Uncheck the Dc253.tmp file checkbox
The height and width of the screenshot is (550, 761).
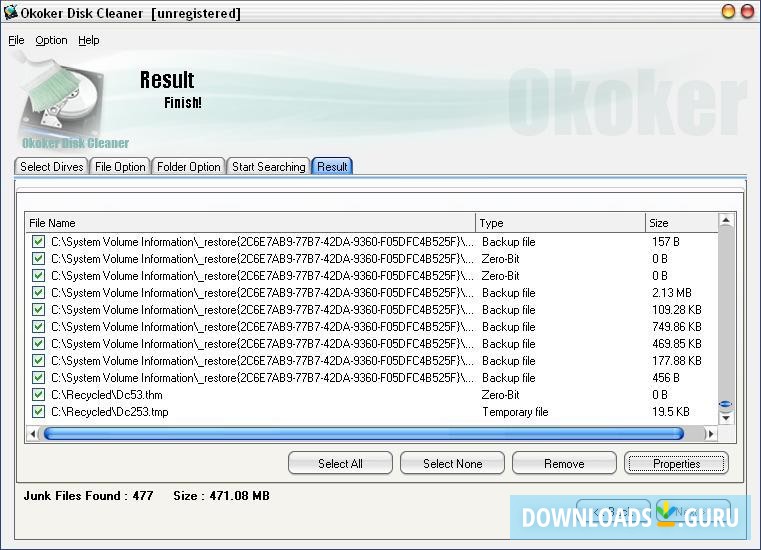click(38, 412)
